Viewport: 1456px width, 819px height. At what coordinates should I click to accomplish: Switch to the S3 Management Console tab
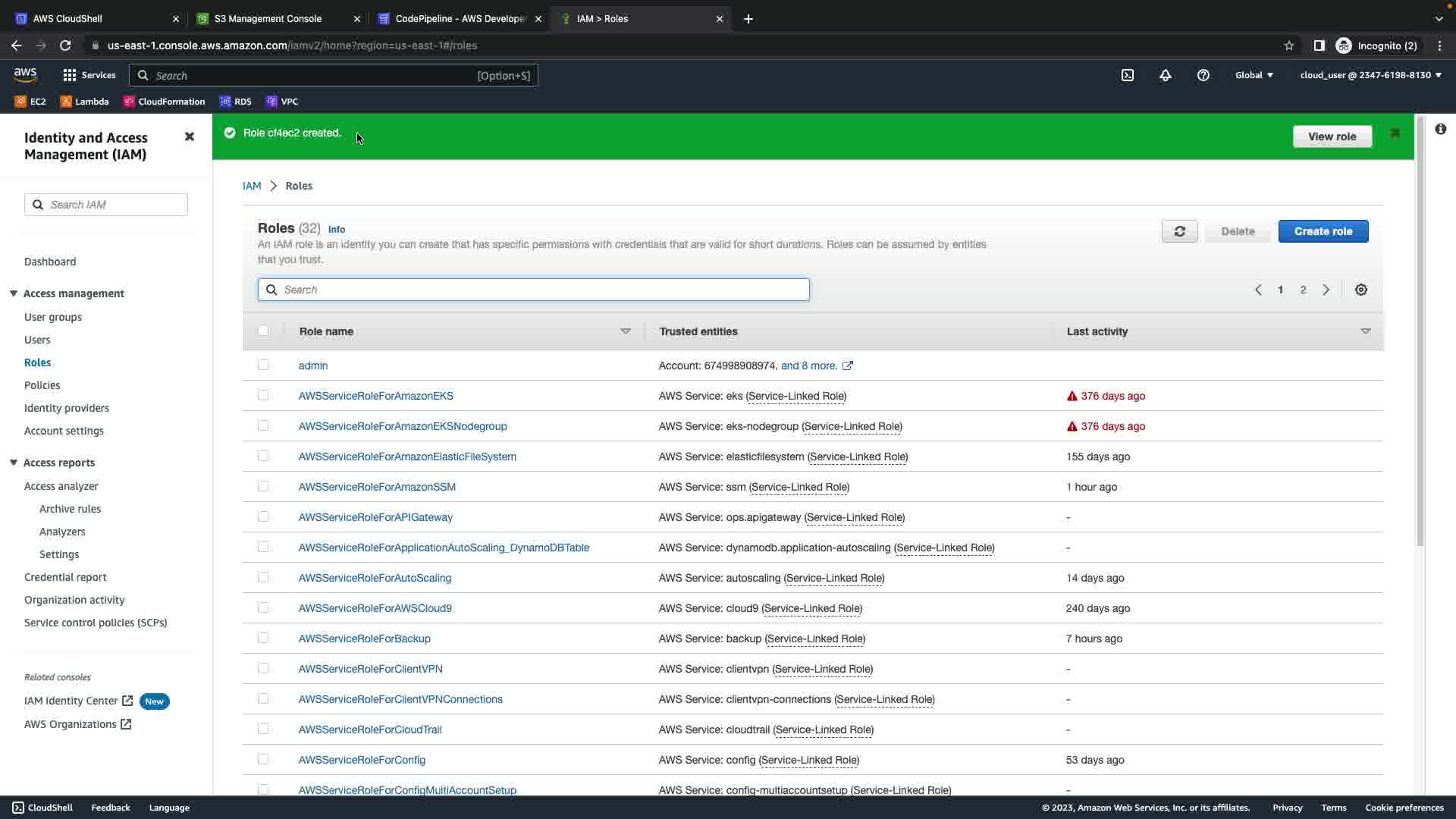[268, 18]
